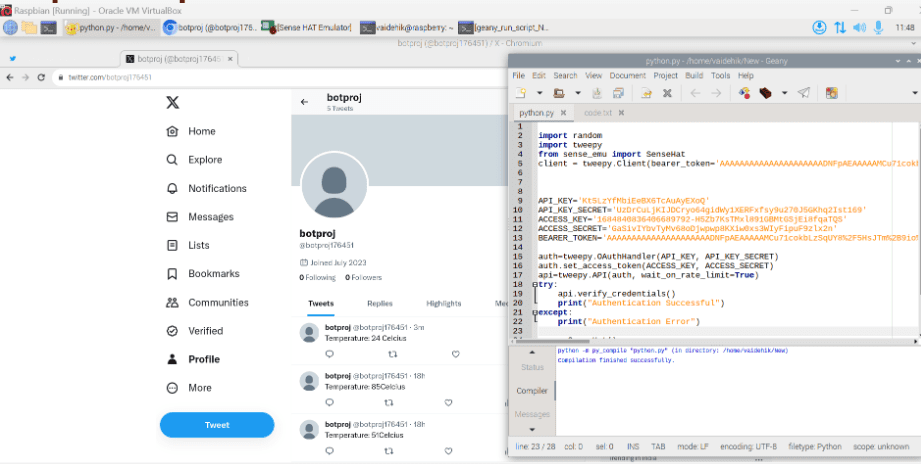Retweet the Temperature: 24 Celcius tweet
This screenshot has height=464, width=921.
pyautogui.click(x=393, y=354)
